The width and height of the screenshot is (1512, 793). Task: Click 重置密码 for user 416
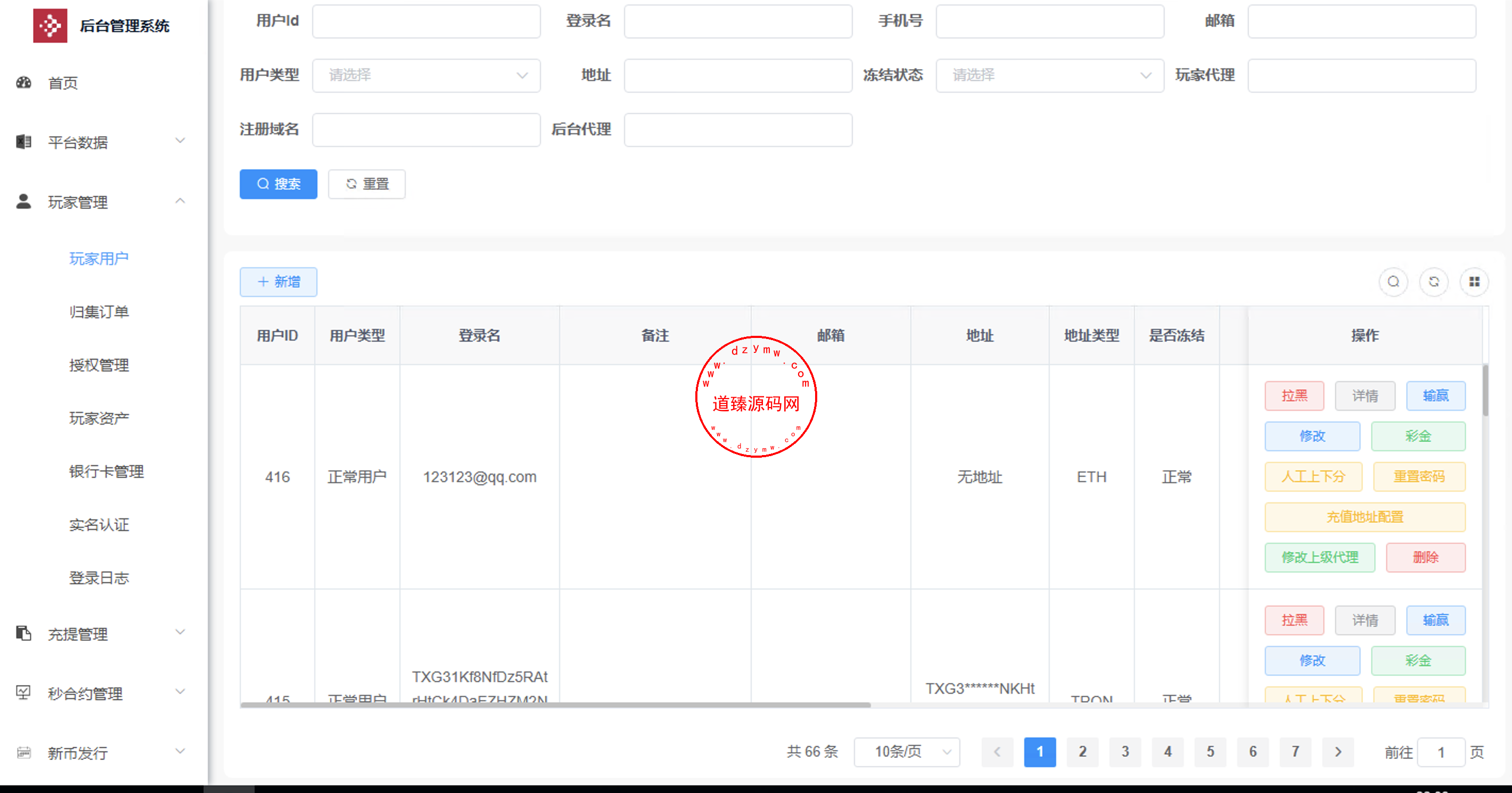point(1419,477)
